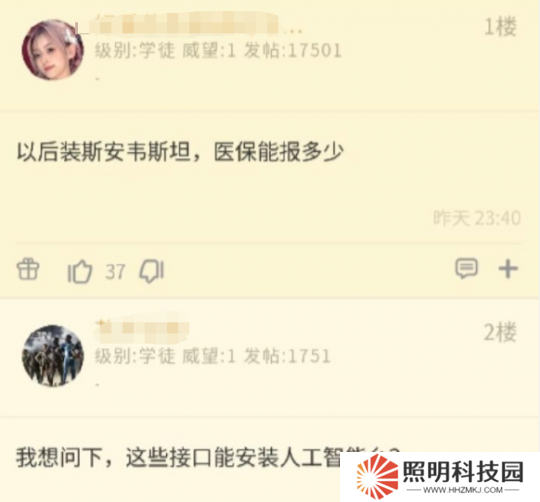Screen dimensions: 540x502
Task: Click the blurred username on second post
Action: click(142, 329)
